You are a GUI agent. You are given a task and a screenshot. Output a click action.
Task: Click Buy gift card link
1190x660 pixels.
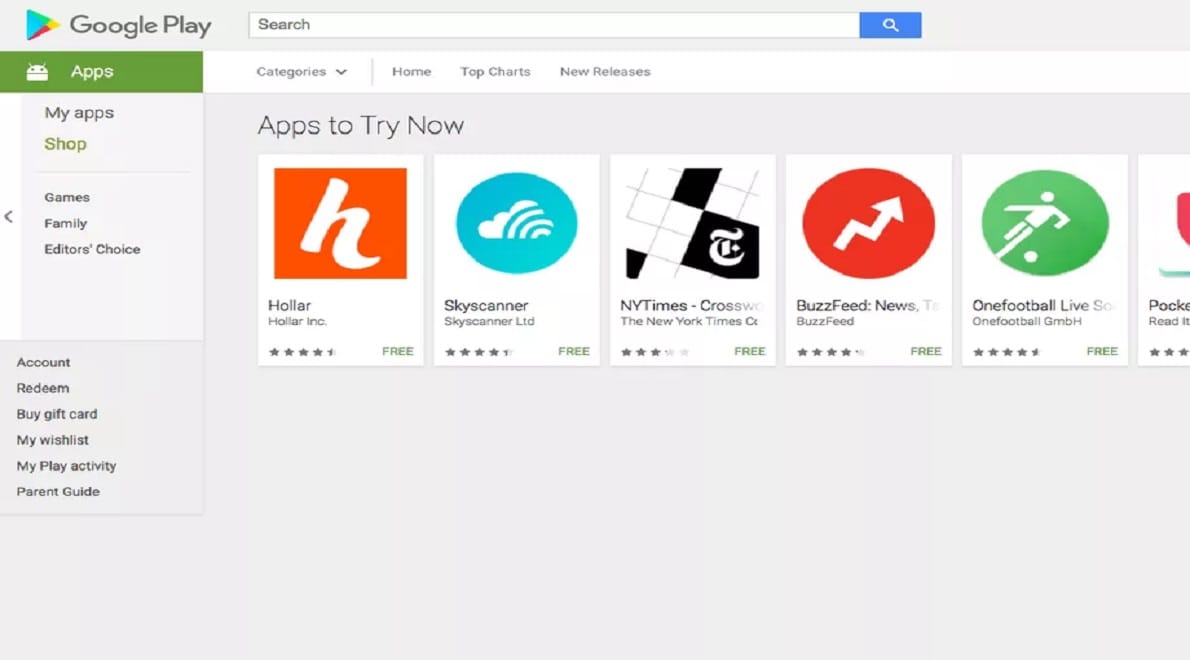tap(57, 414)
